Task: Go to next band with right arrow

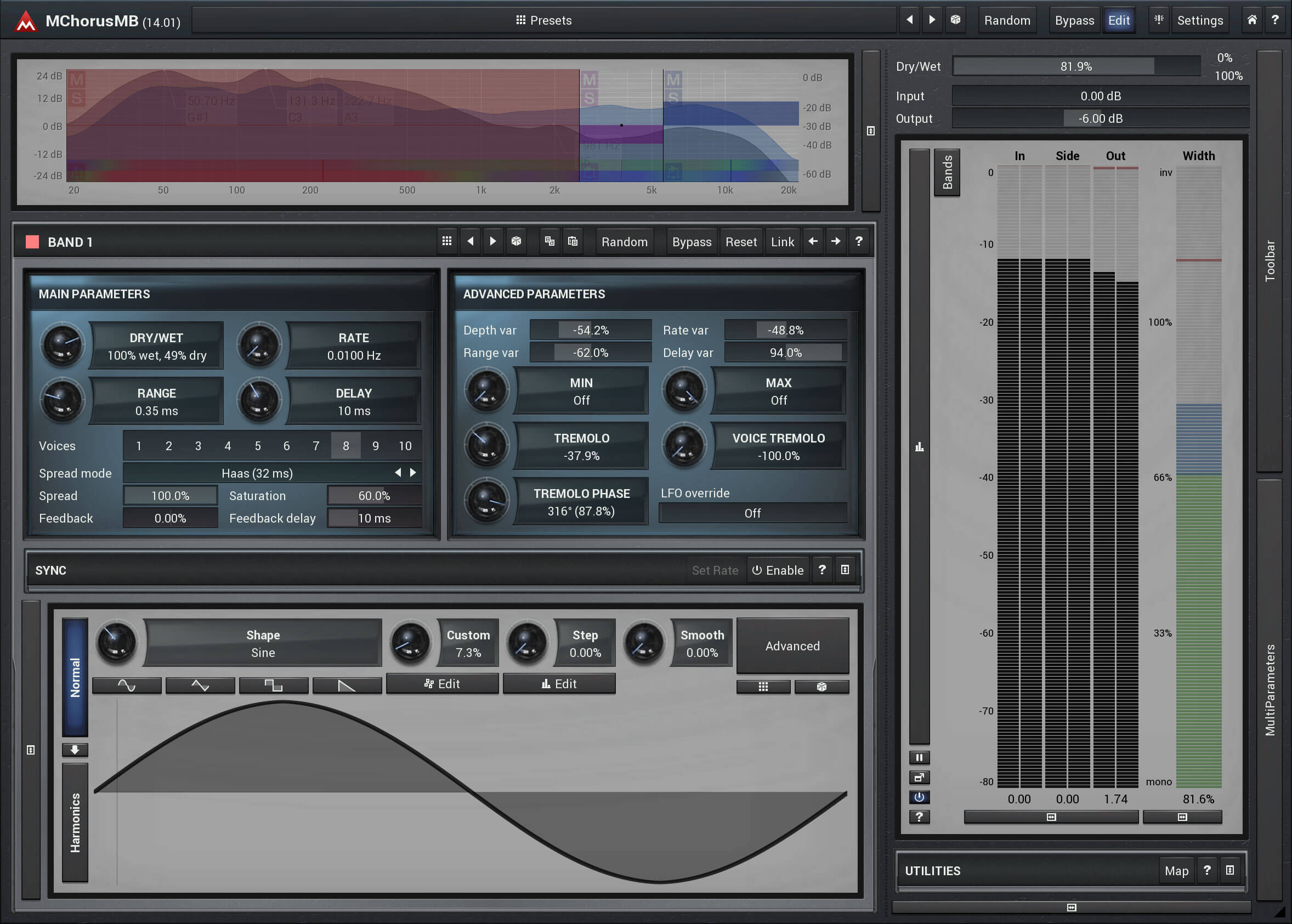Action: point(836,241)
